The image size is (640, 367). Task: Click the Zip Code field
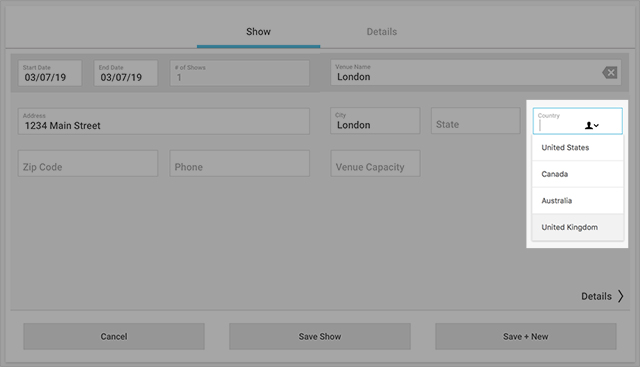point(88,163)
